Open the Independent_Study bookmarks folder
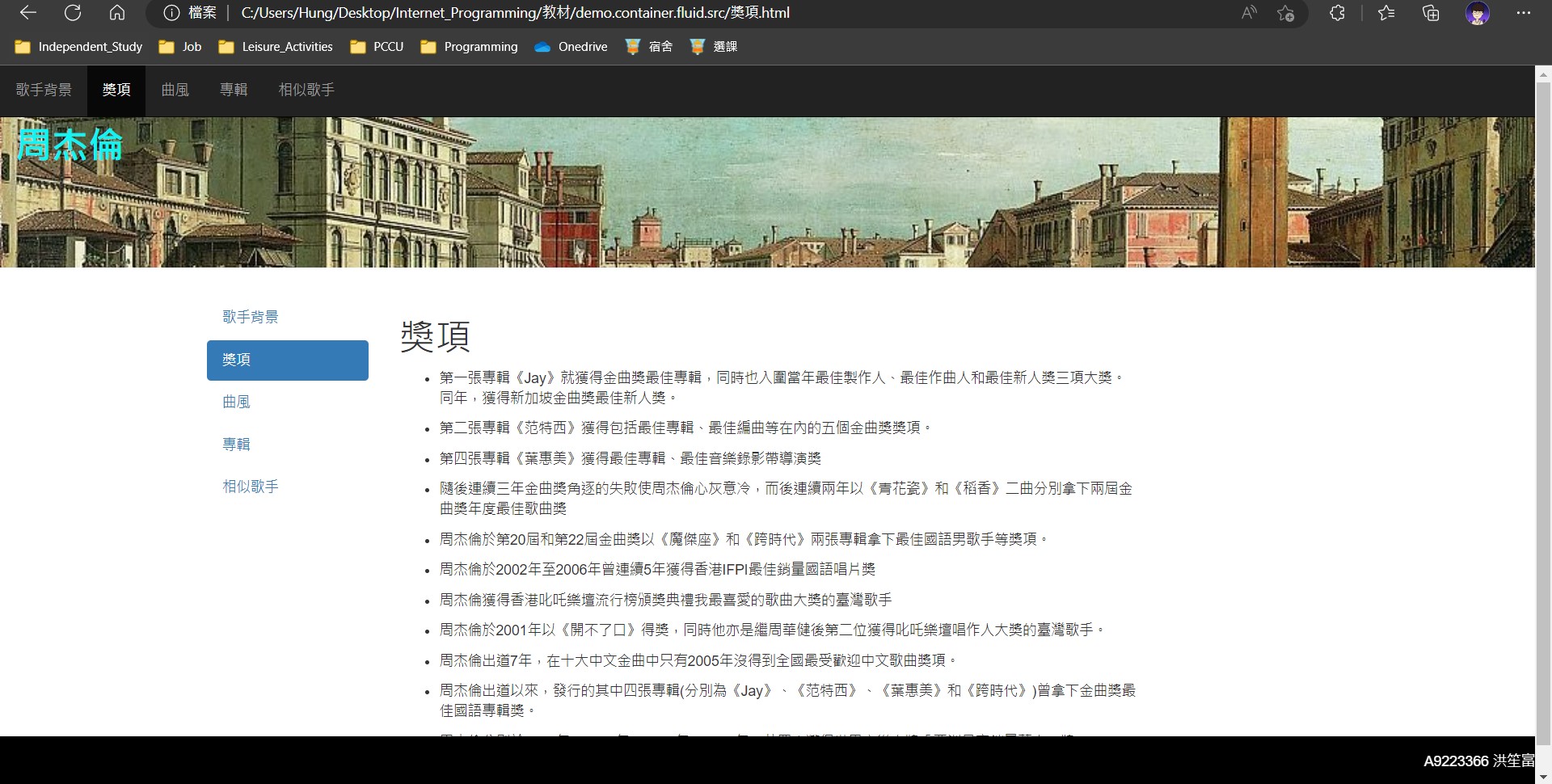 point(78,47)
